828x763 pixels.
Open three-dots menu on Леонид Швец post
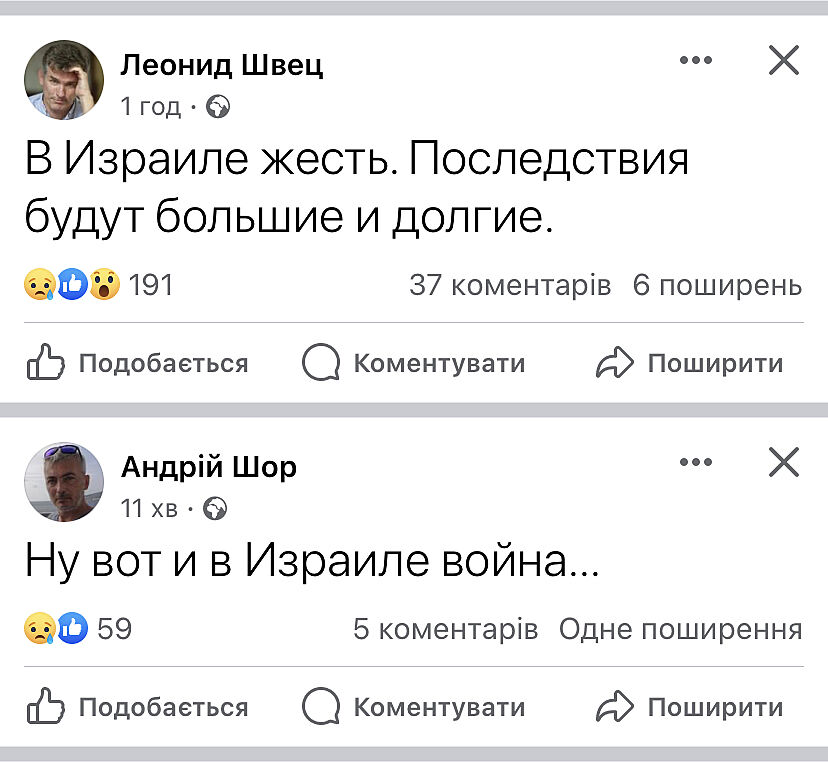696,61
